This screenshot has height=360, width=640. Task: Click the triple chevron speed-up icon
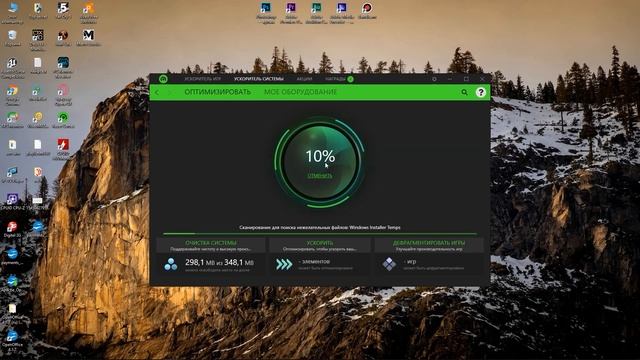284,264
